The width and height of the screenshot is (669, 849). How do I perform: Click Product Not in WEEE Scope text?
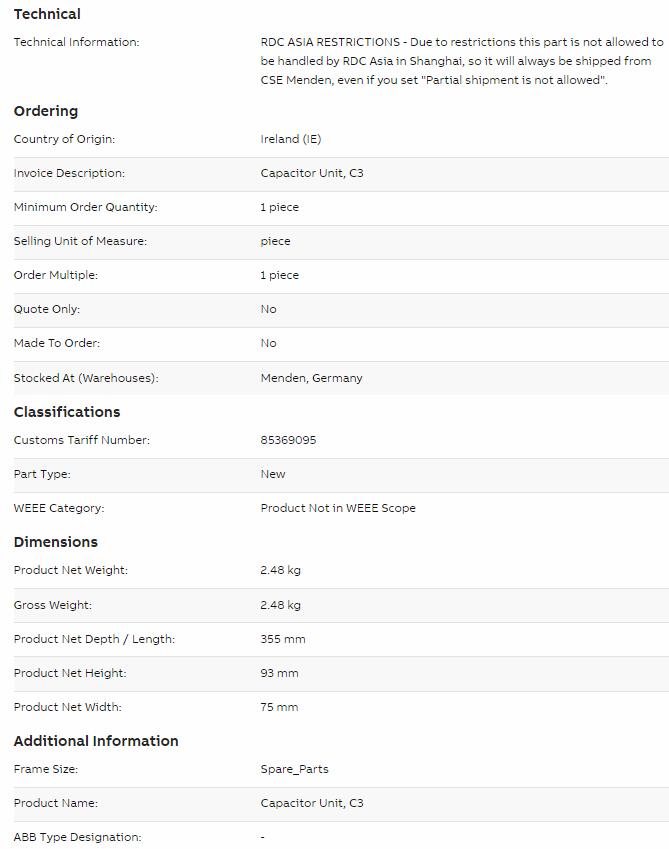[x=338, y=508]
